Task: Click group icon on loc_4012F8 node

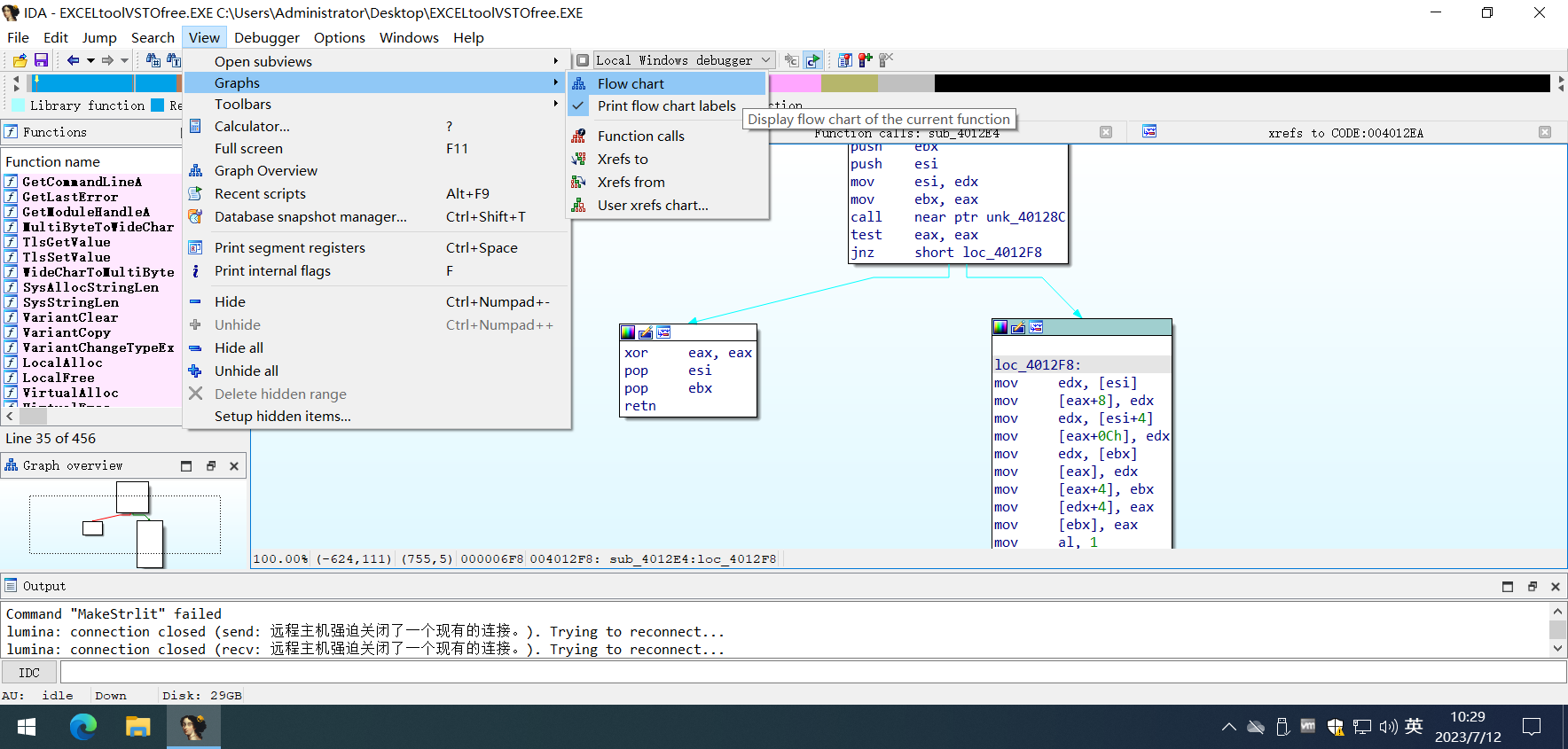Action: pyautogui.click(x=1036, y=327)
